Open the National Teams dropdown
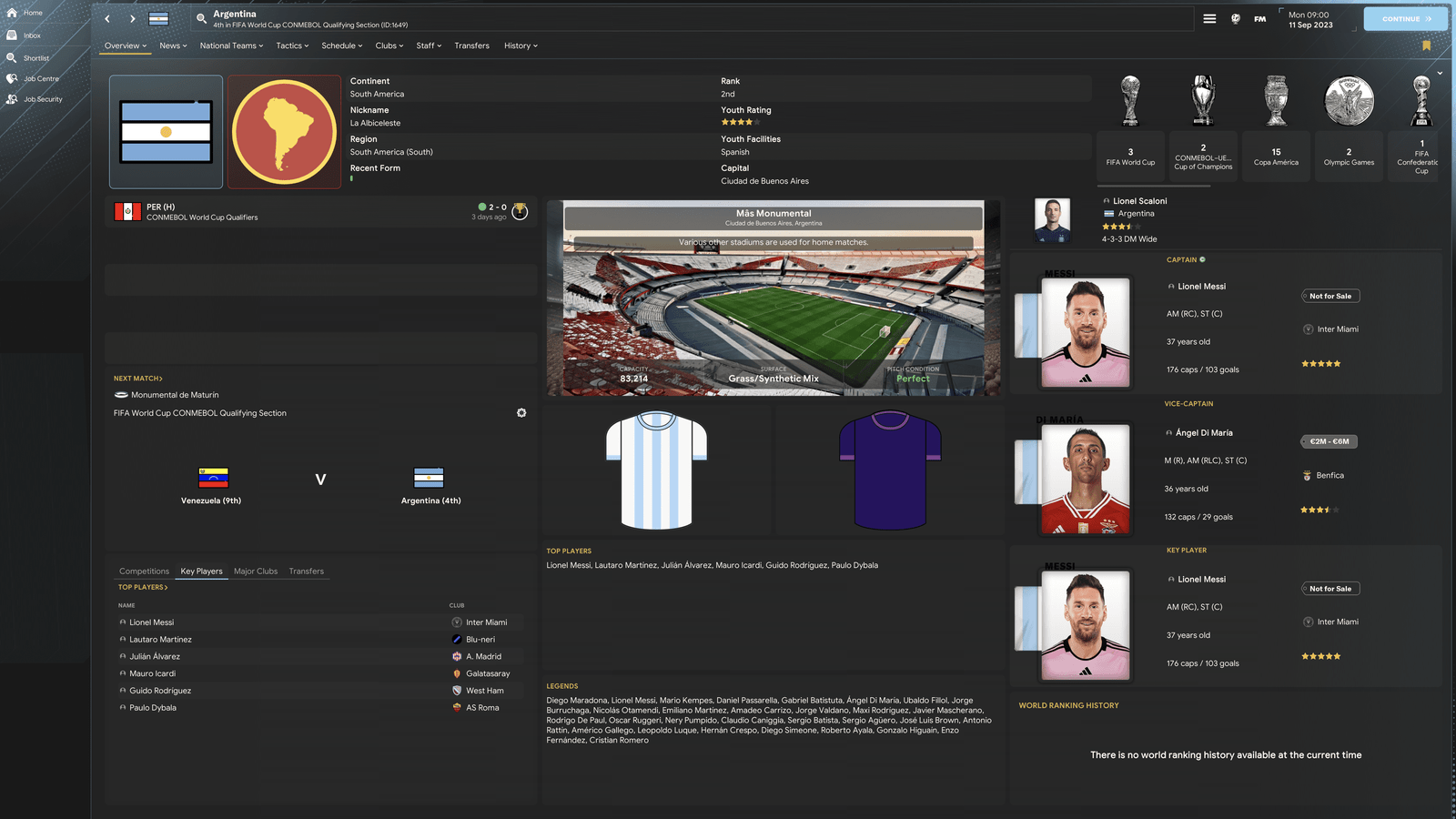Screen dimensions: 1456x819 231,45
